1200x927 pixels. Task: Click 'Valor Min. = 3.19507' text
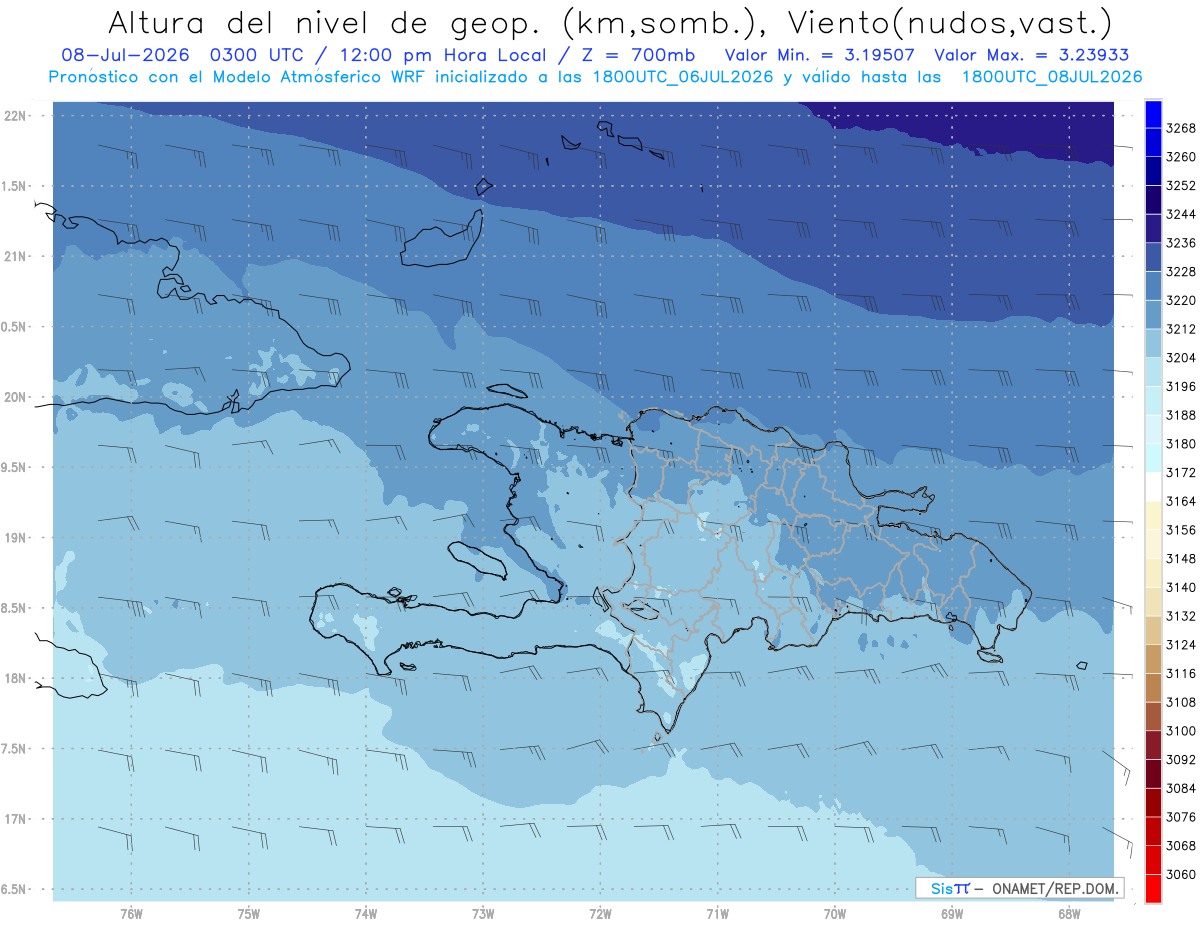[822, 55]
